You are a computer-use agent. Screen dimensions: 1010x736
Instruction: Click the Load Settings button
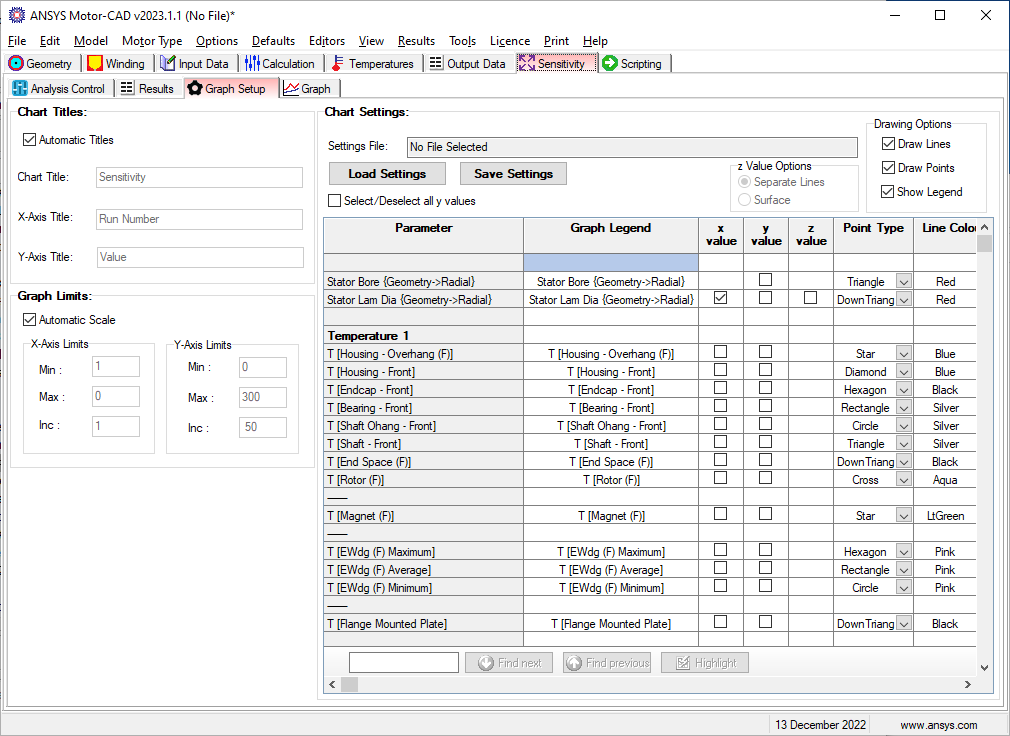(387, 174)
